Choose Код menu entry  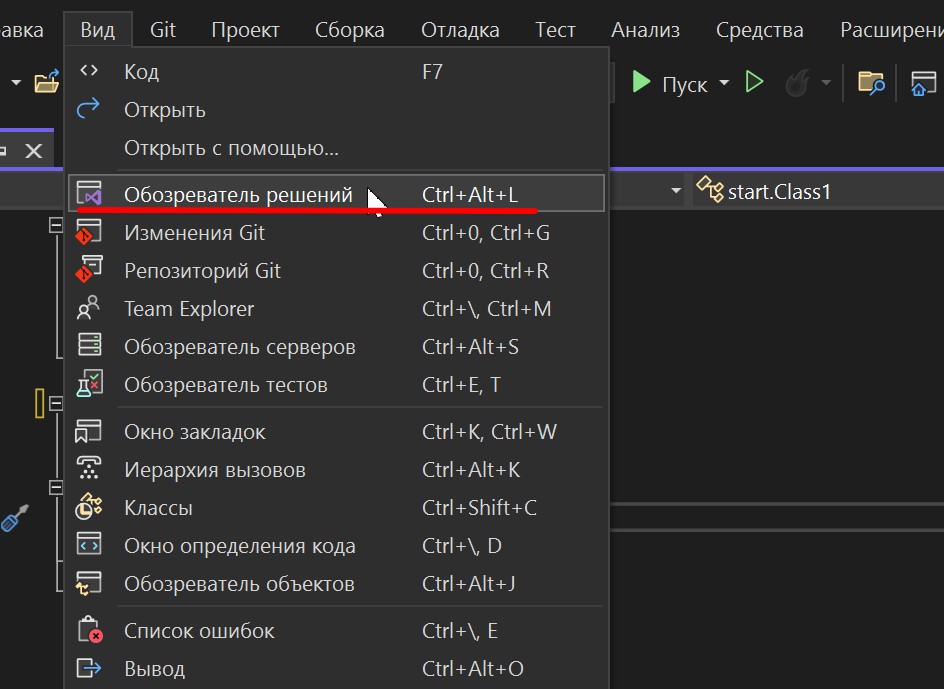336,72
